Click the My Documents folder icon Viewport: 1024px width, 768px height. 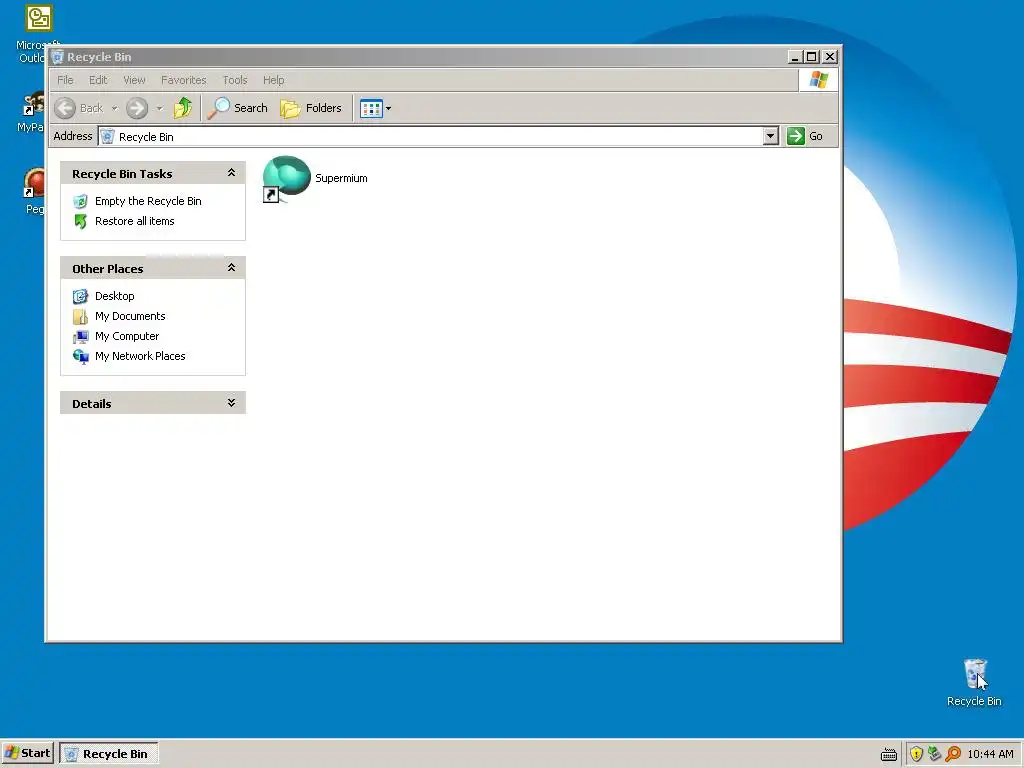click(x=80, y=317)
